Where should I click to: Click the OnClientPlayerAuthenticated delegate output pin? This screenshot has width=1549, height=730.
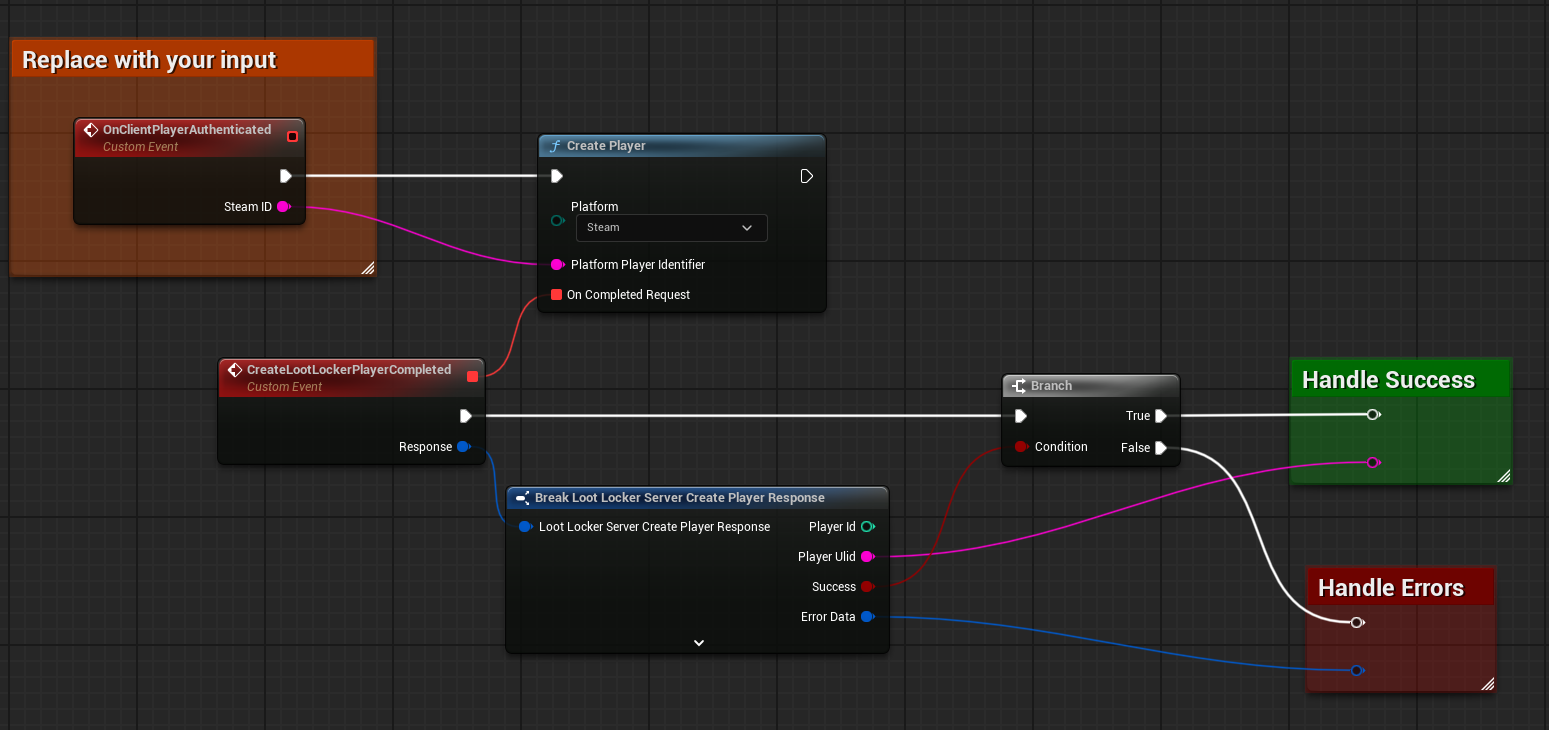(292, 136)
